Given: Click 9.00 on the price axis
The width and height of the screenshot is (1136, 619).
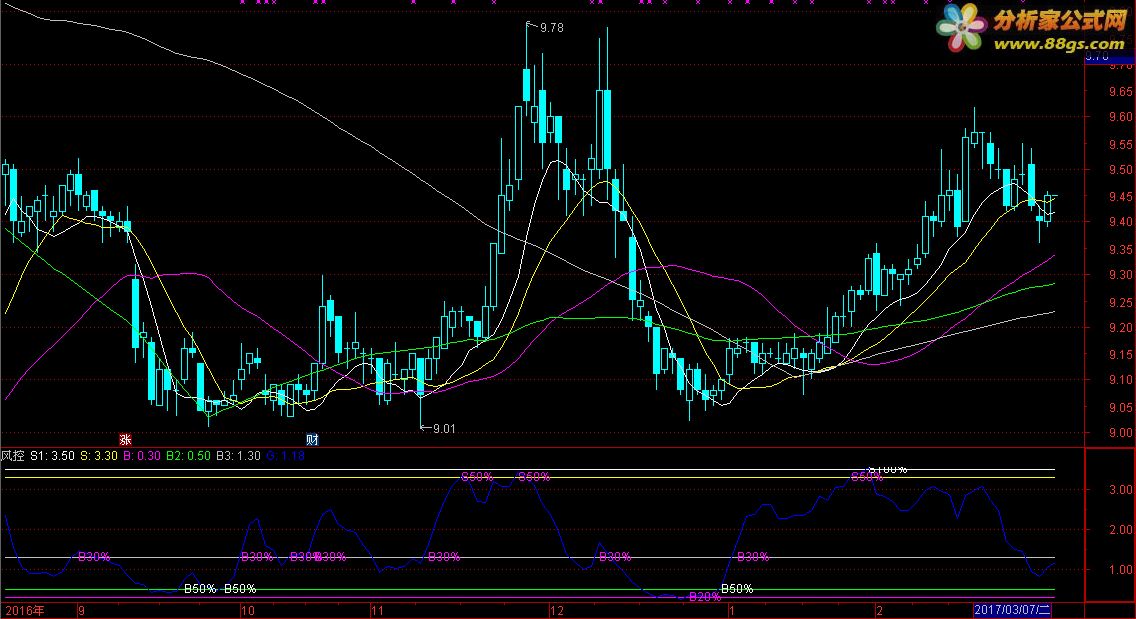Looking at the screenshot, I should [1121, 433].
